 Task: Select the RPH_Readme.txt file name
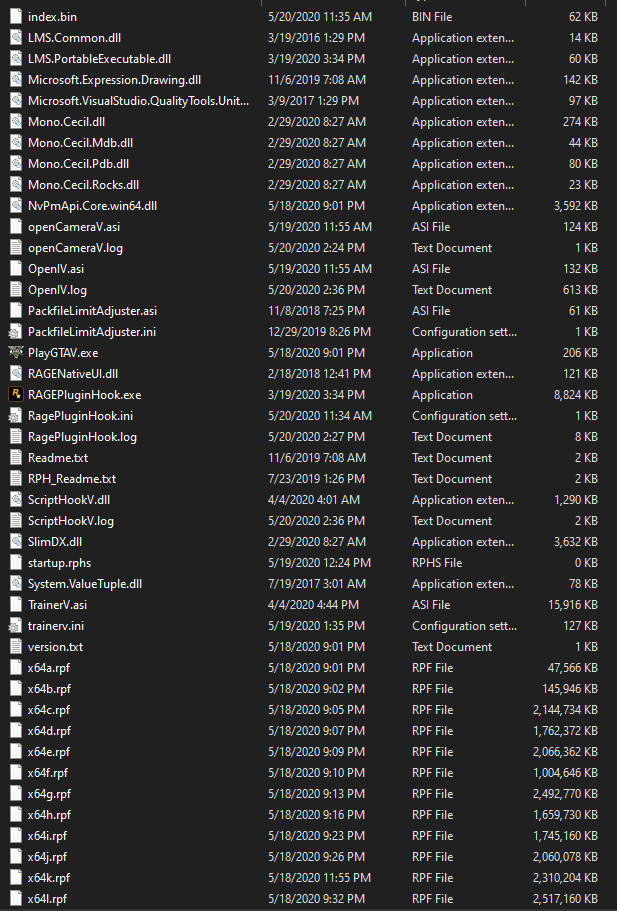point(72,479)
